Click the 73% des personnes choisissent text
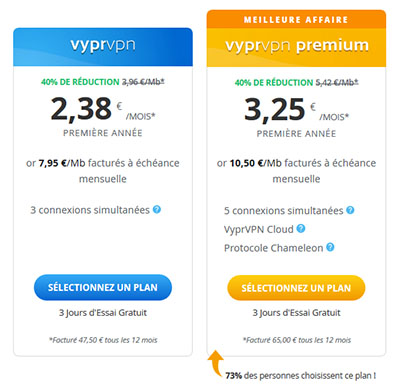The image size is (400, 389). click(x=301, y=376)
